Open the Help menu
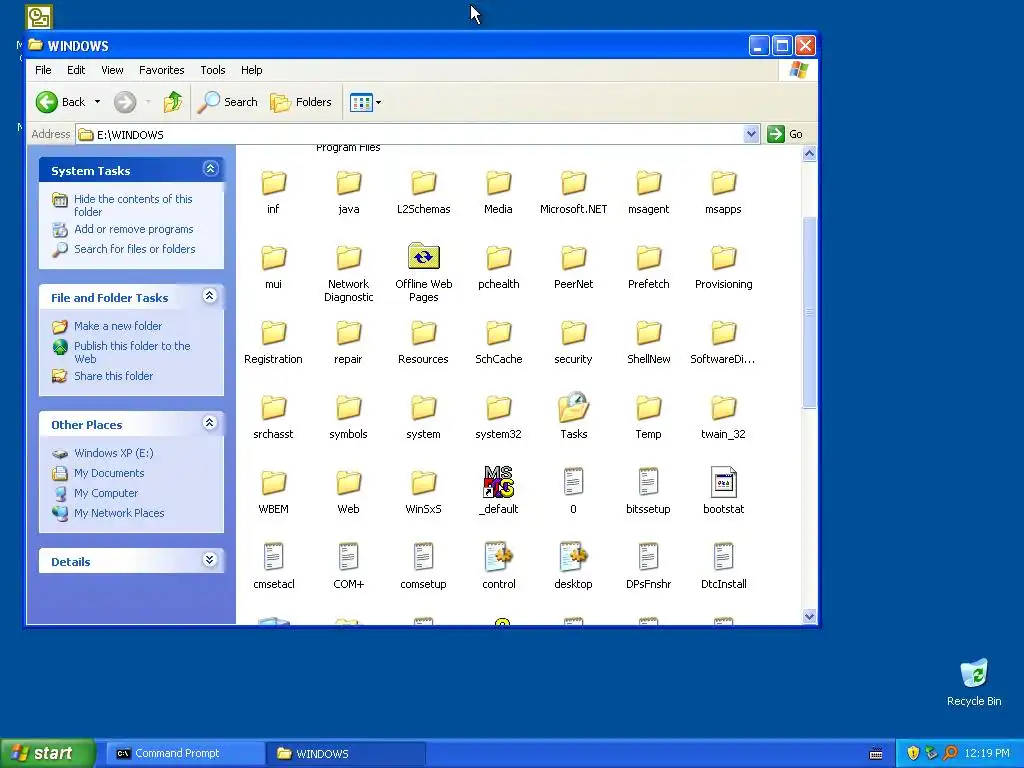 tap(251, 70)
